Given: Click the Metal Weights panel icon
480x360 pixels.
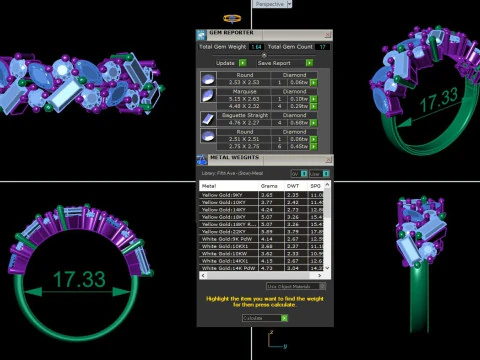Looking at the screenshot, I should (x=202, y=160).
